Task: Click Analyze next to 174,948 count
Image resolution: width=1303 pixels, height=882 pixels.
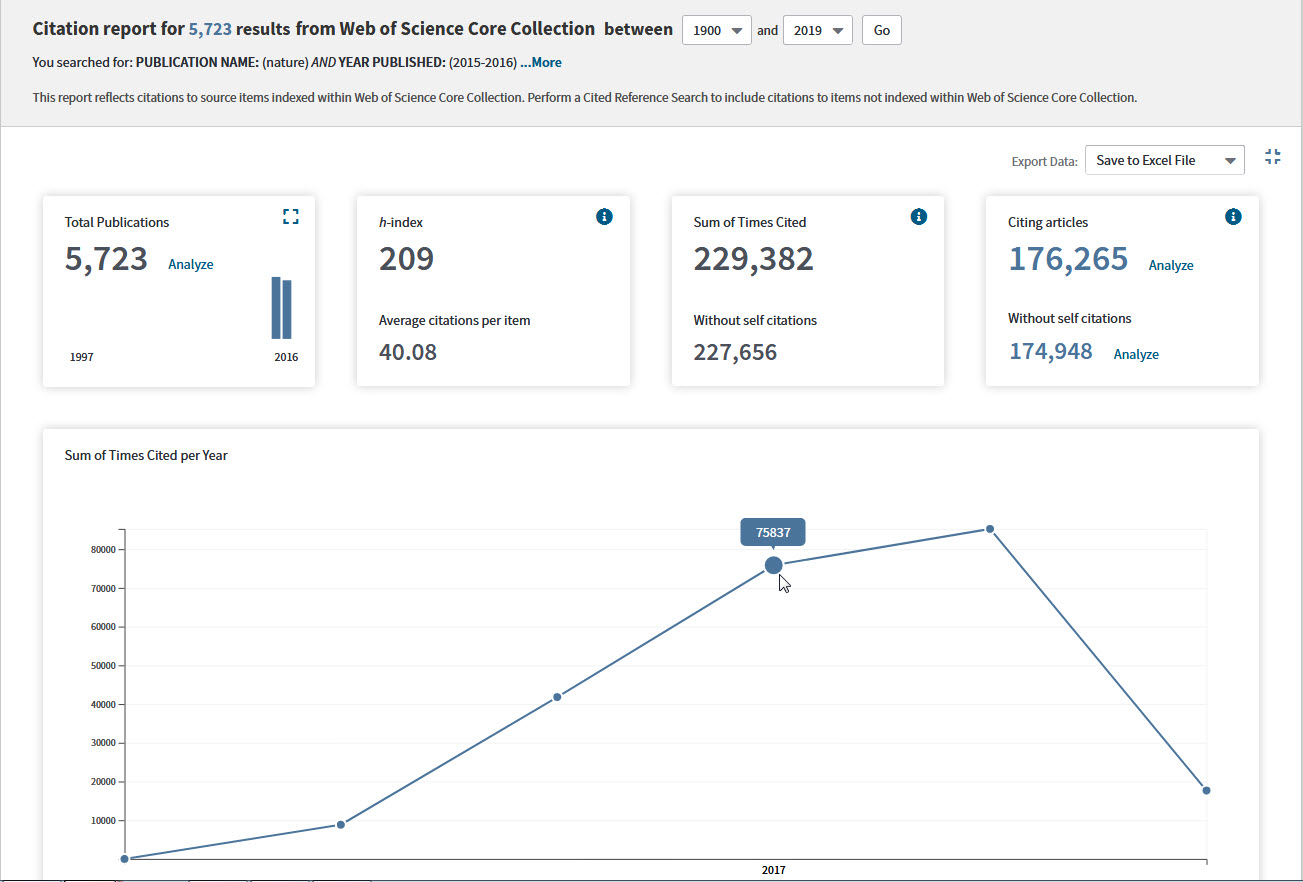Action: (x=1136, y=354)
